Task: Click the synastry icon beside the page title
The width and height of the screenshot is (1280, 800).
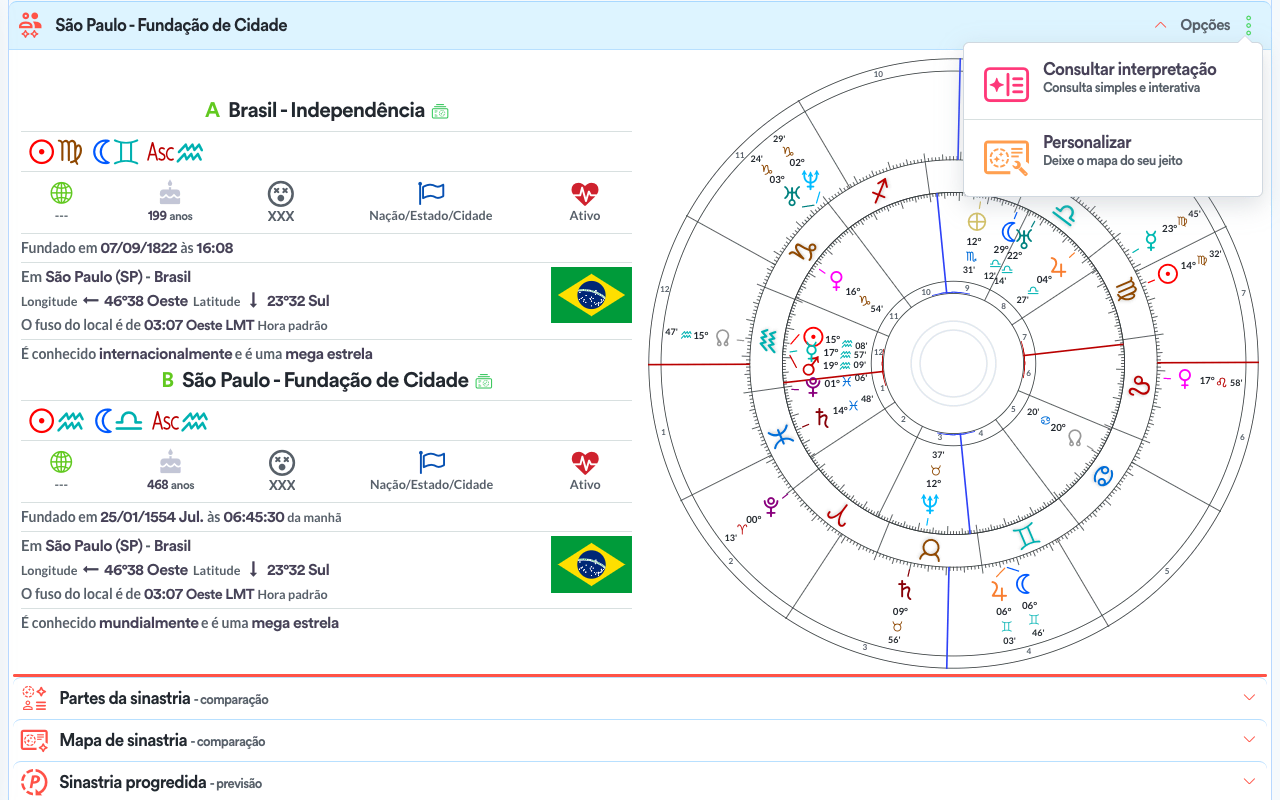Action: click(31, 25)
